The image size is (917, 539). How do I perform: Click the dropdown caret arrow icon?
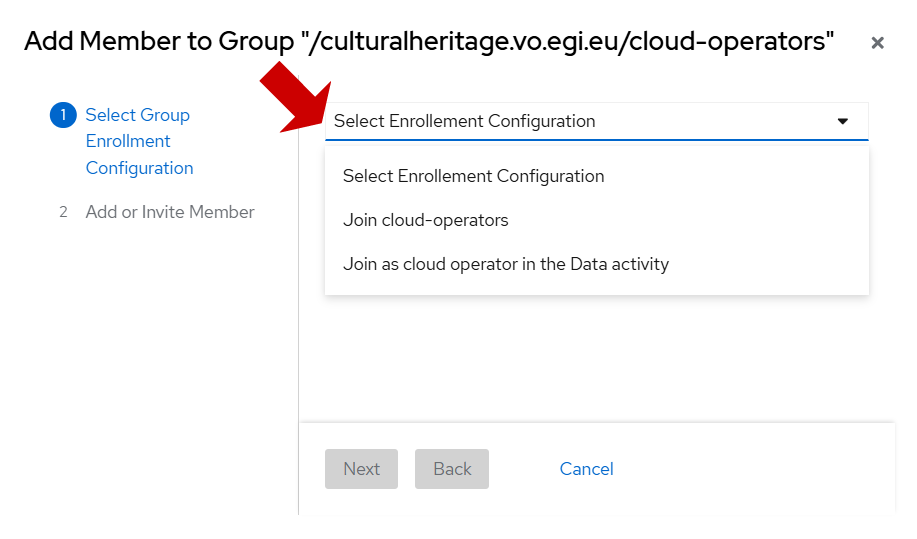coord(842,121)
